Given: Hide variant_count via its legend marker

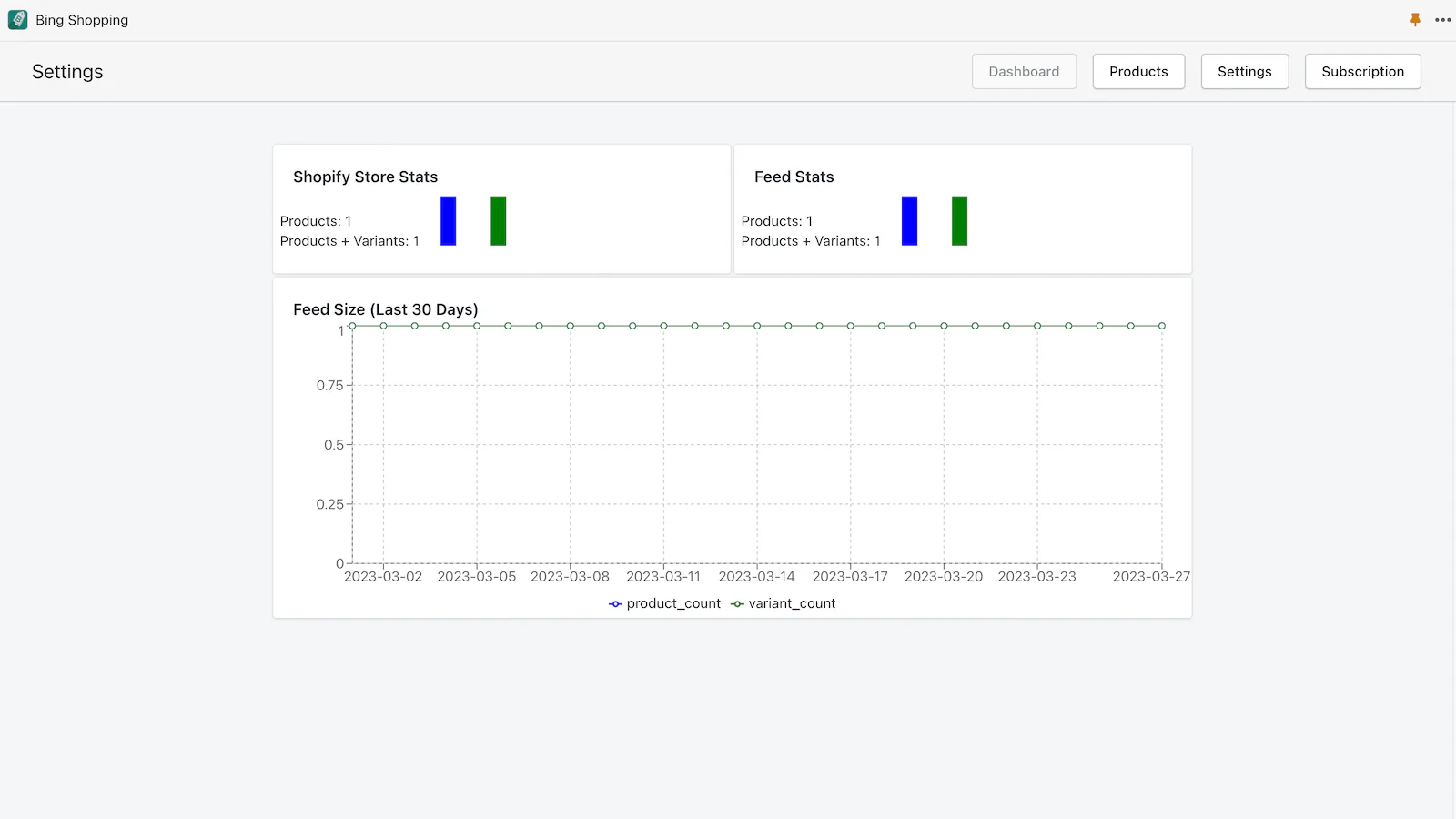Looking at the screenshot, I should 737,603.
